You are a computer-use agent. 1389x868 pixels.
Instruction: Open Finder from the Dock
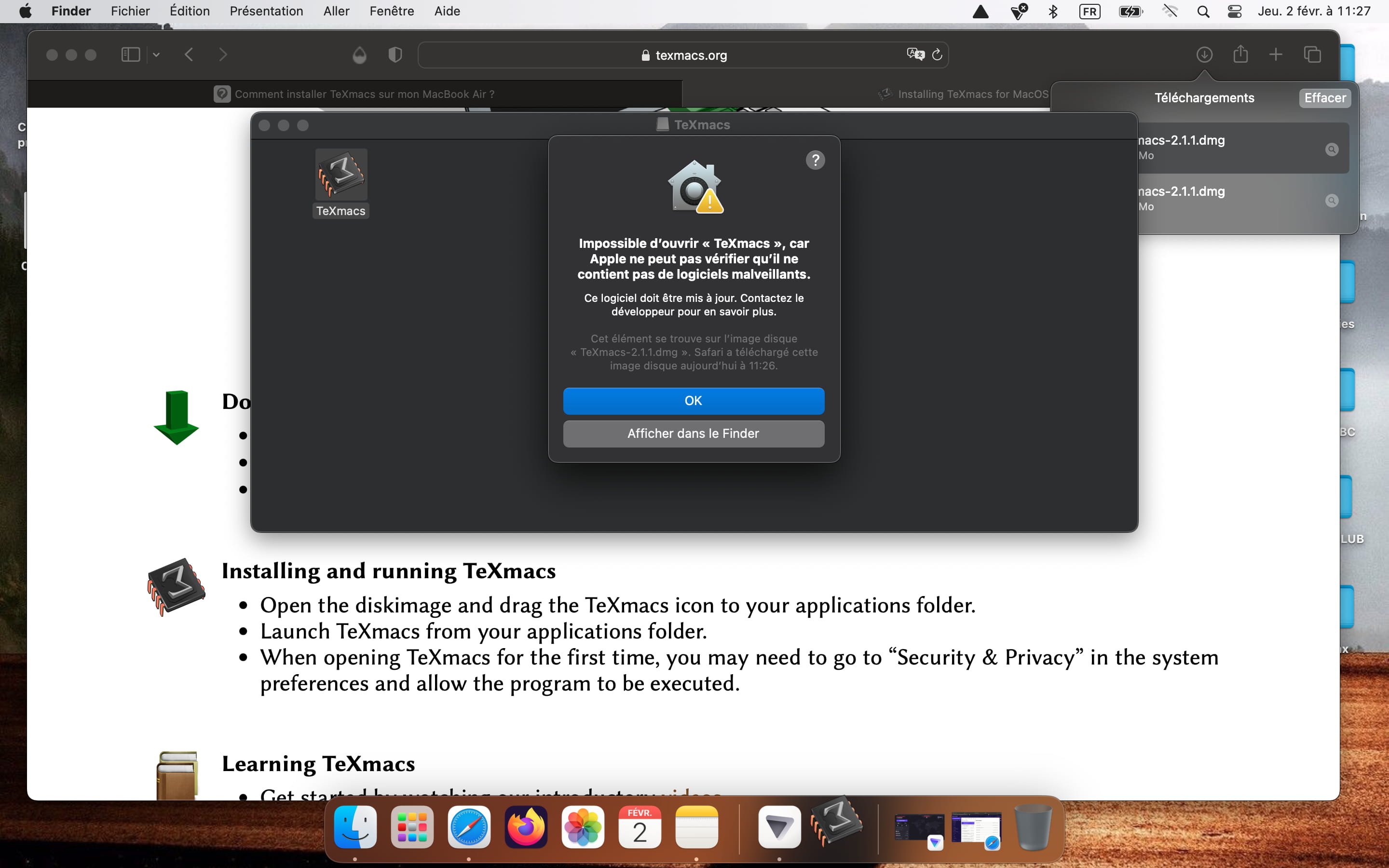click(x=355, y=827)
